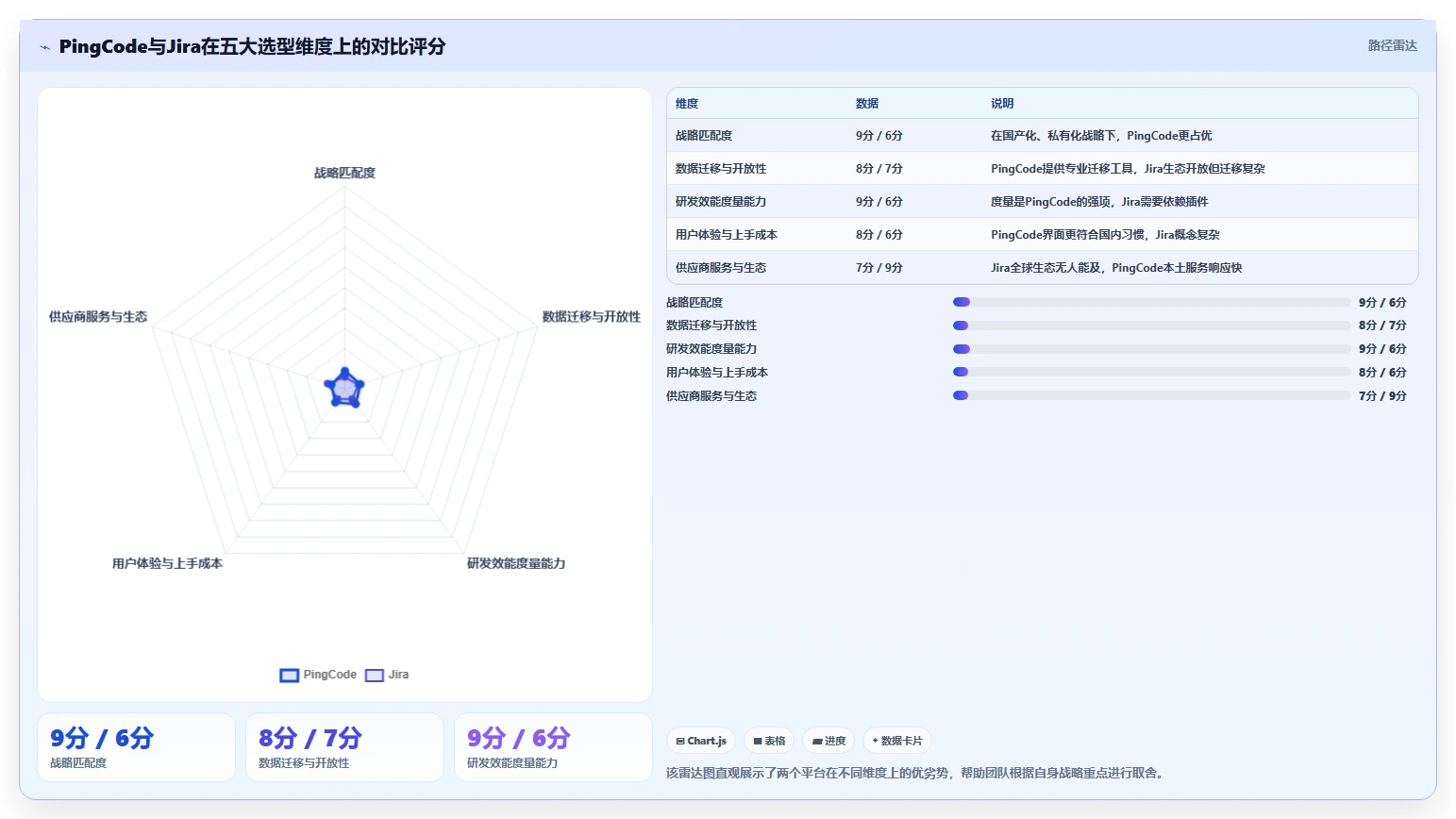Viewport: 1456px width, 819px height.
Task: Open the 战略匹配度 9分 / 6分 card
Action: coord(136,747)
